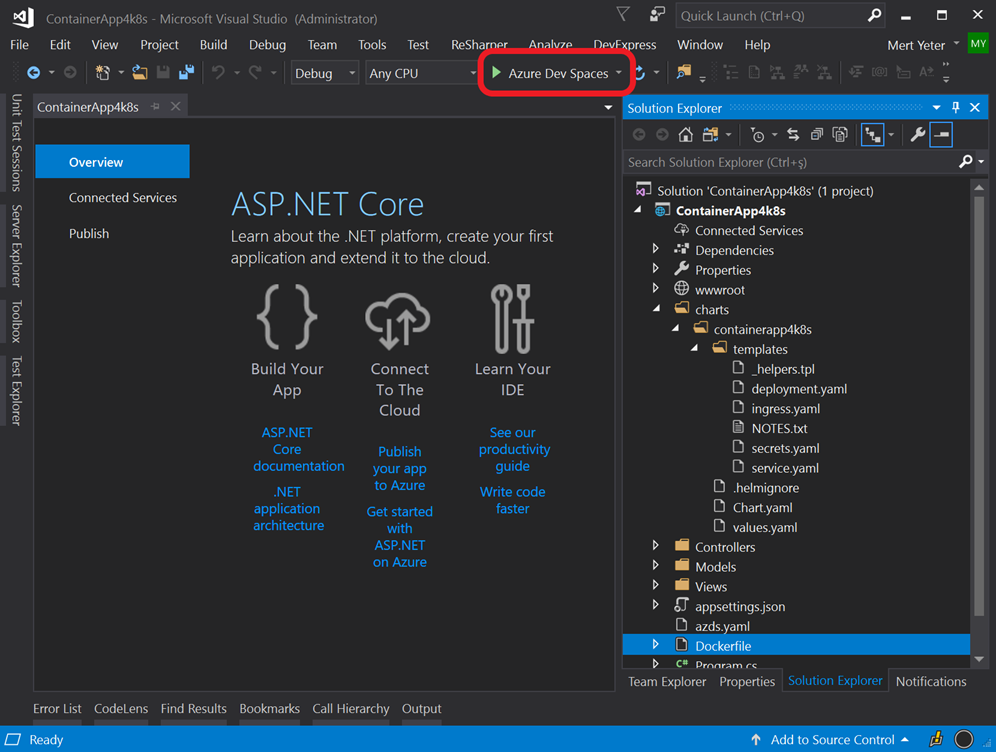Select values.yaml in Solution Explorer
The width and height of the screenshot is (996, 752).
[765, 527]
